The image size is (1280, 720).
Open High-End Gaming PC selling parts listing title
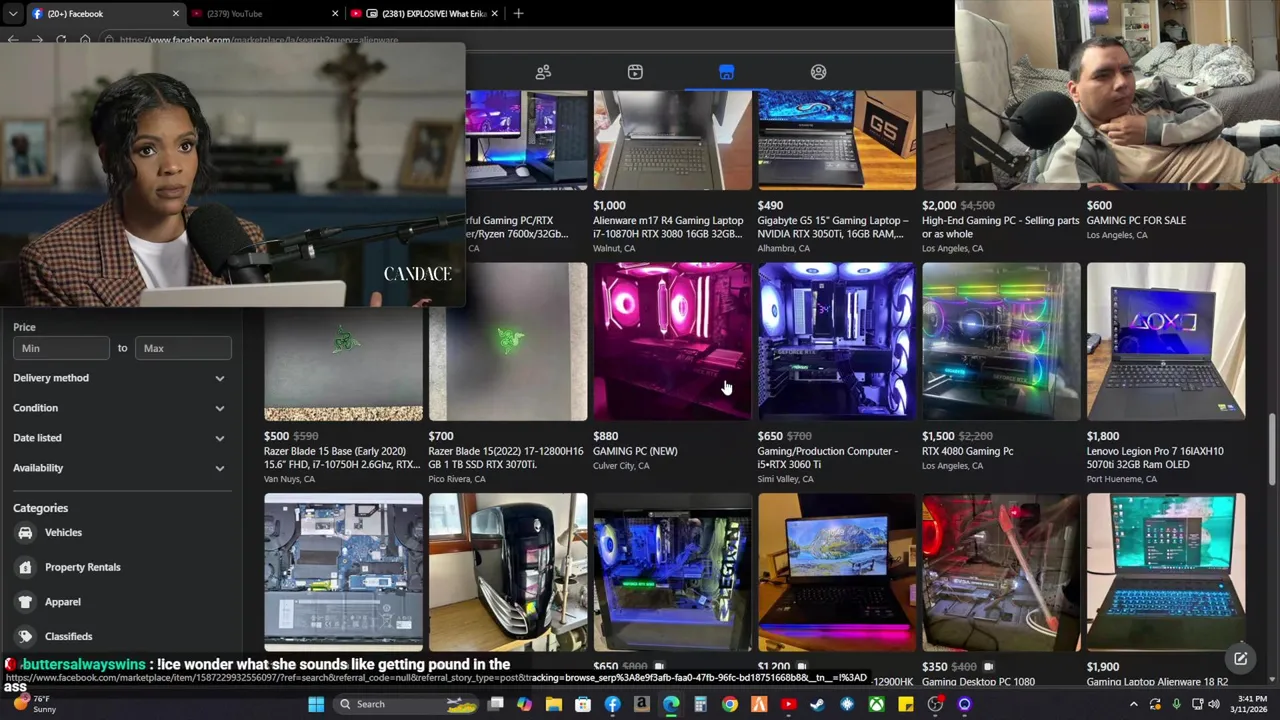click(1000, 227)
